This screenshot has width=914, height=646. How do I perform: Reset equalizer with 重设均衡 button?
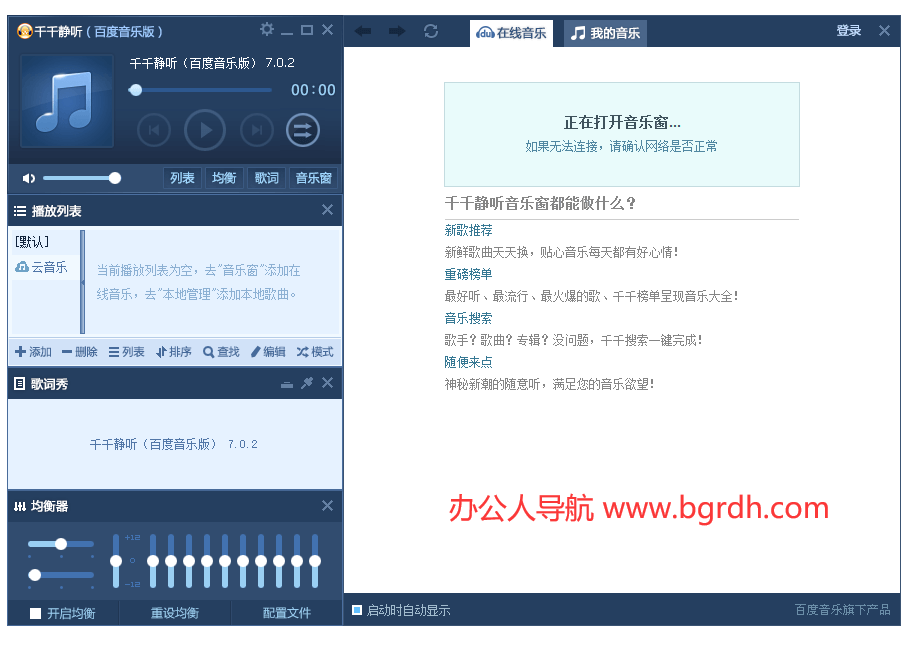[174, 613]
